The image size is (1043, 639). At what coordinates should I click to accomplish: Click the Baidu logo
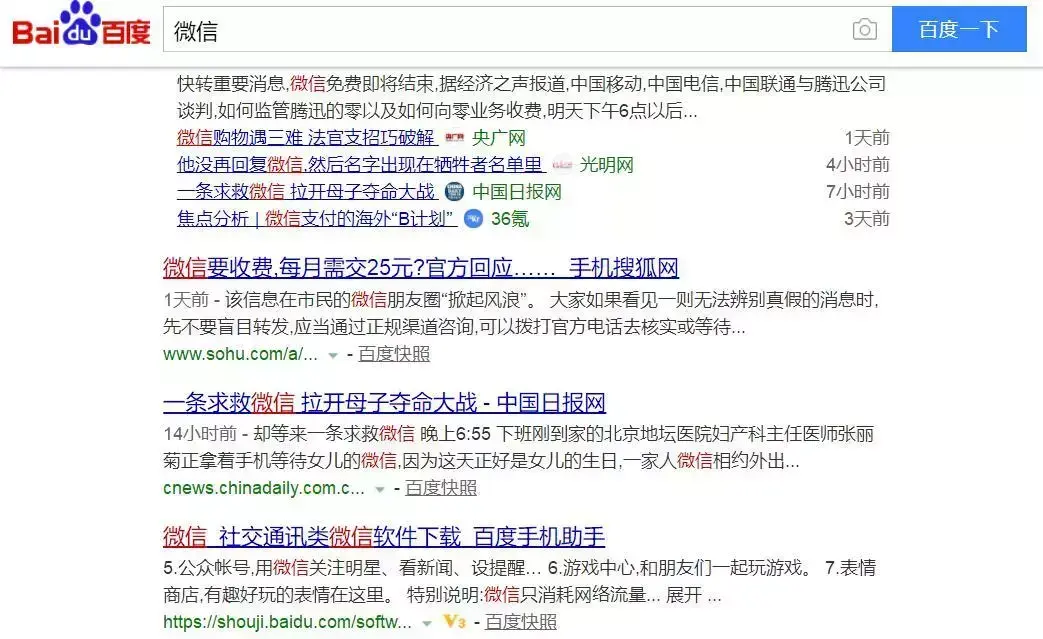pyautogui.click(x=81, y=24)
